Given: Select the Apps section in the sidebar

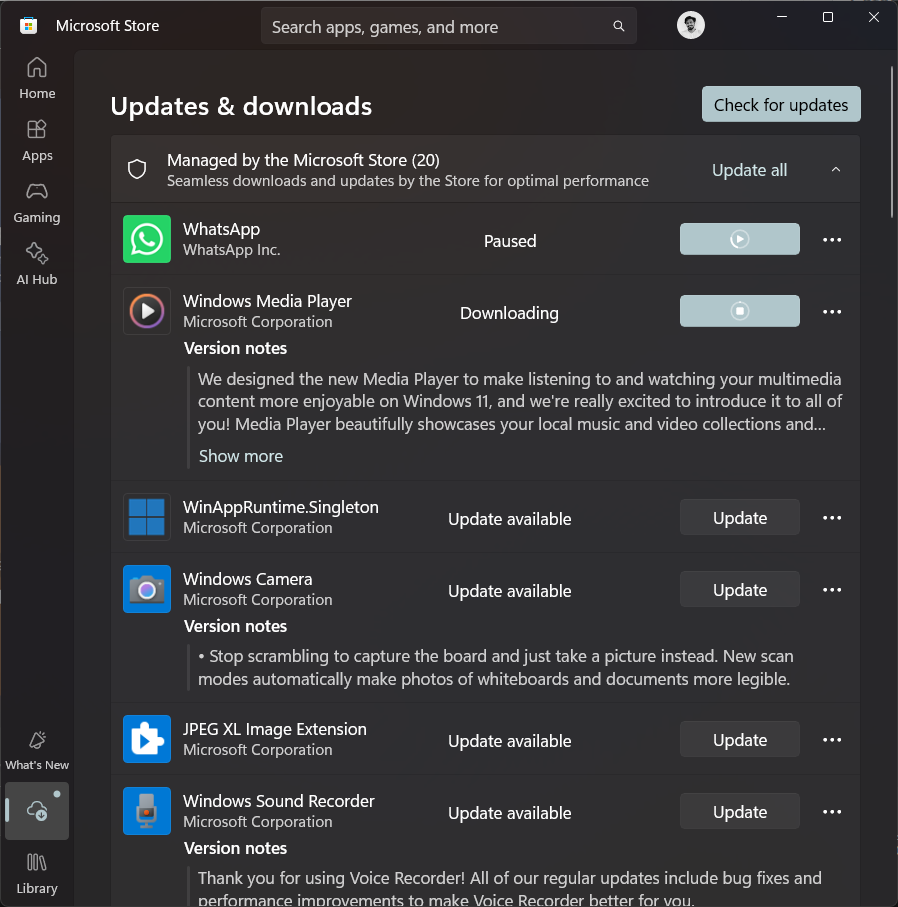Looking at the screenshot, I should point(37,140).
